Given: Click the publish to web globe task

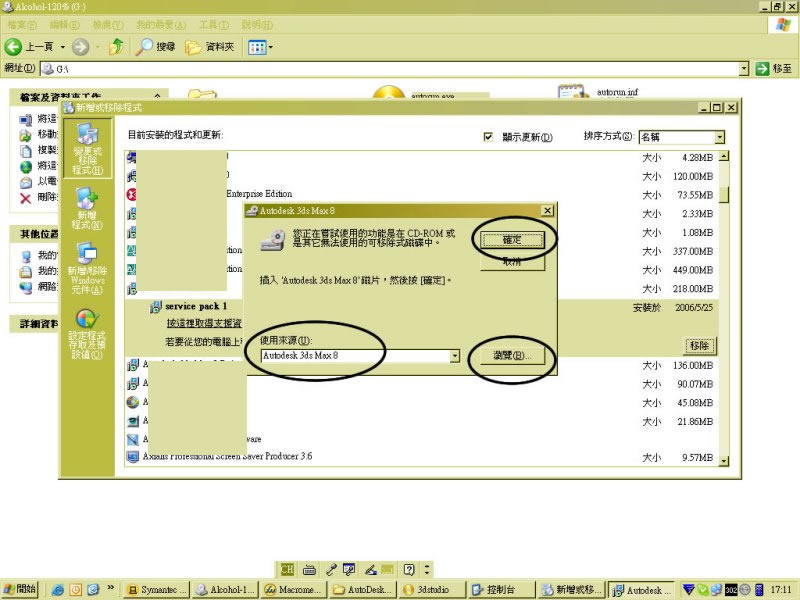Looking at the screenshot, I should (26, 166).
